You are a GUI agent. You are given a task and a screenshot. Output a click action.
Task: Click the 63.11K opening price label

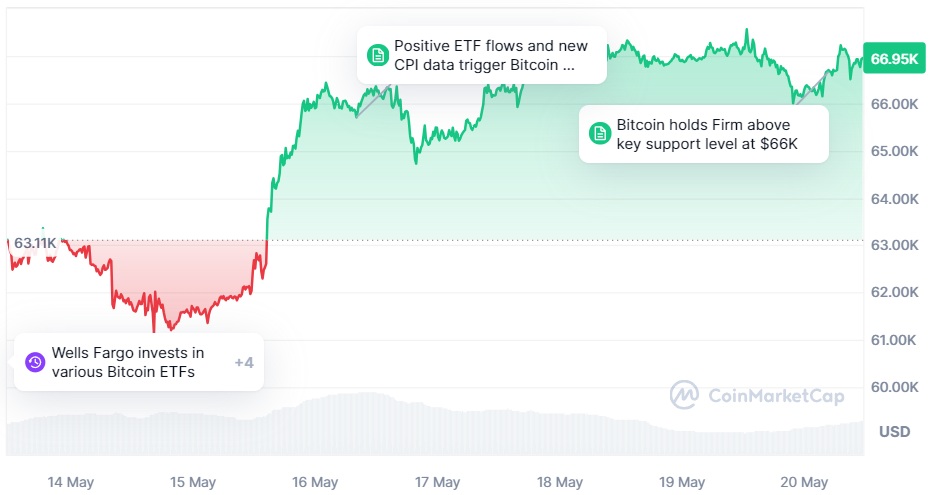click(x=35, y=243)
